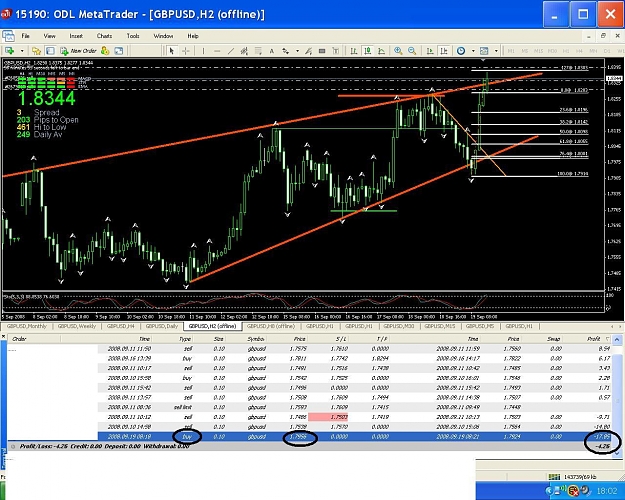Click the trendline-by-angle pencil icon
The height and width of the screenshot is (500, 625).
[x=308, y=51]
